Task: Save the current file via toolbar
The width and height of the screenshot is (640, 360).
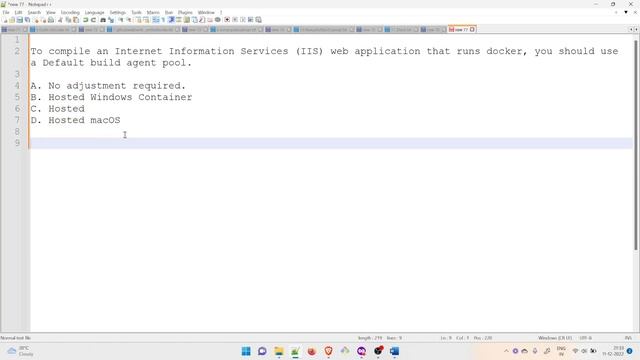Action: [x=20, y=20]
